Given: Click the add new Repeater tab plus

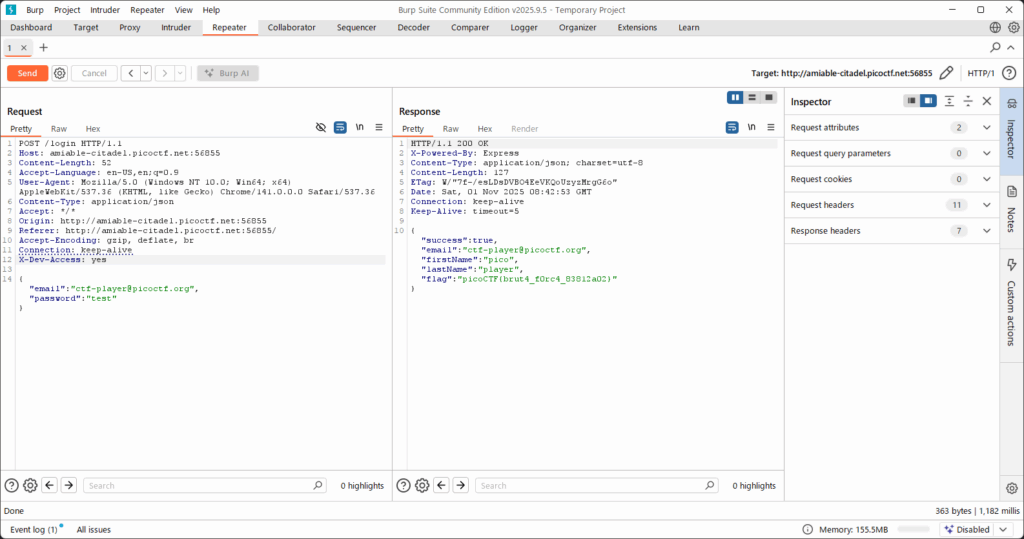Looking at the screenshot, I should pyautogui.click(x=43, y=47).
